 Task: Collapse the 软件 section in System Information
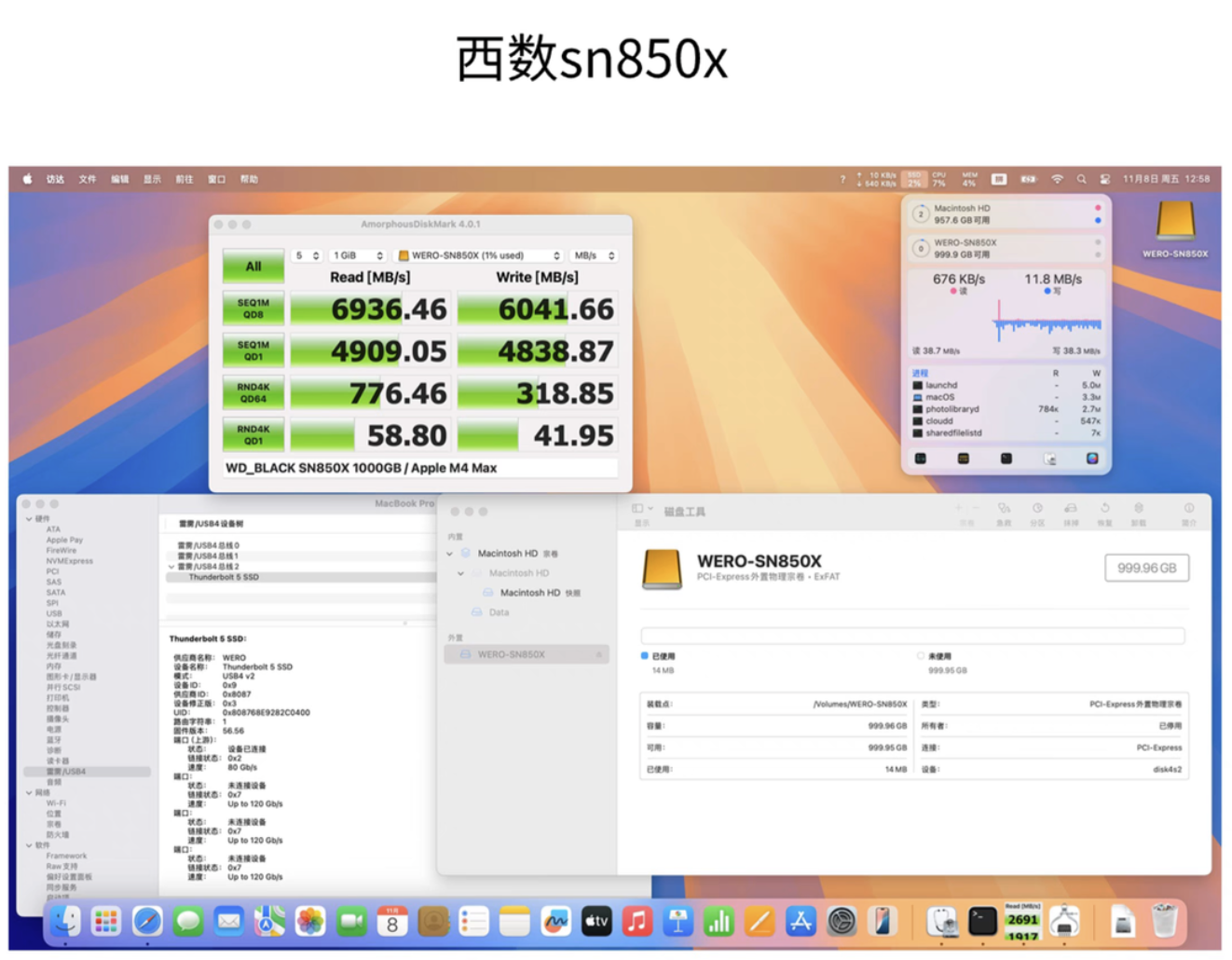[x=29, y=845]
